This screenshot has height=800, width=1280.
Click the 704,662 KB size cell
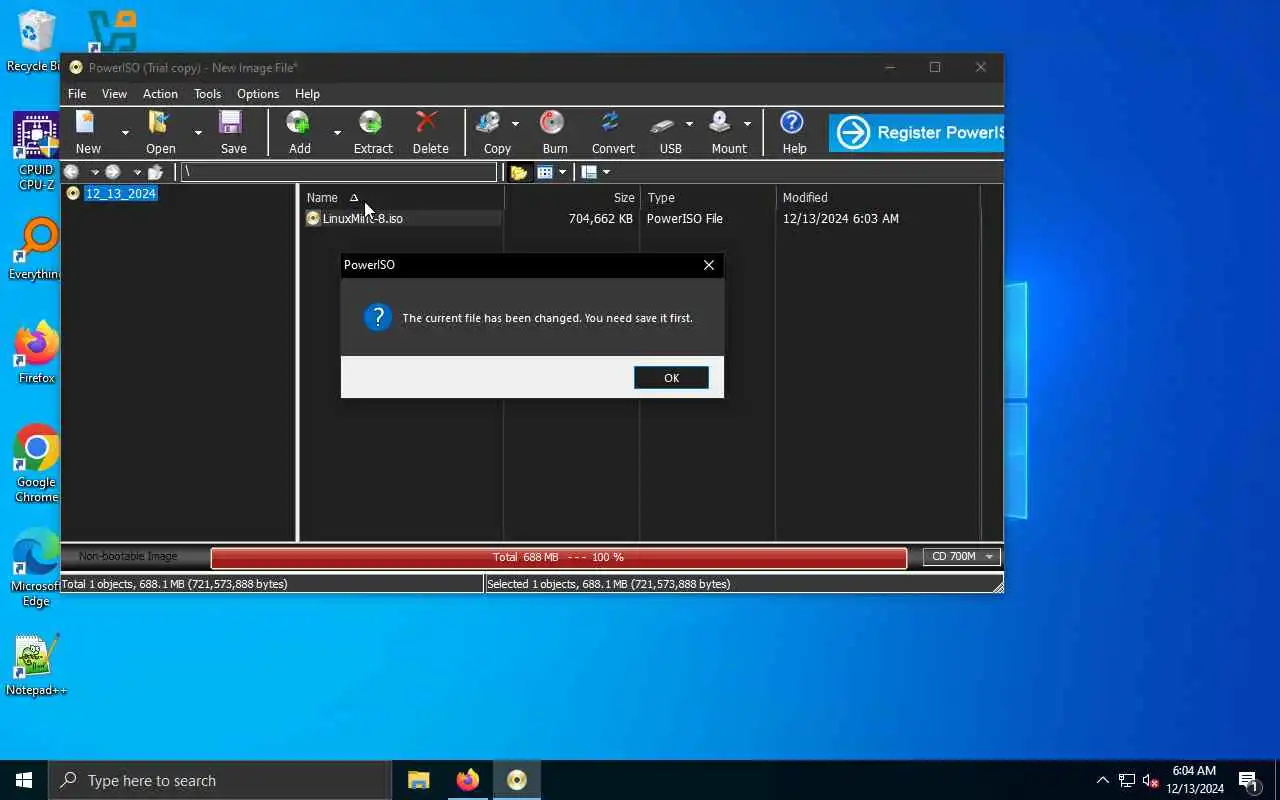600,219
